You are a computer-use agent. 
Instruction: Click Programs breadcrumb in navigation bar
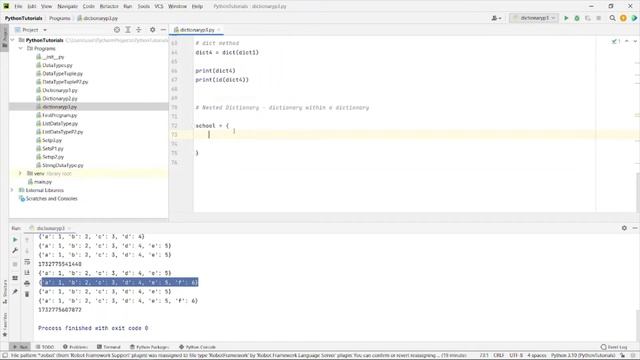[60, 18]
